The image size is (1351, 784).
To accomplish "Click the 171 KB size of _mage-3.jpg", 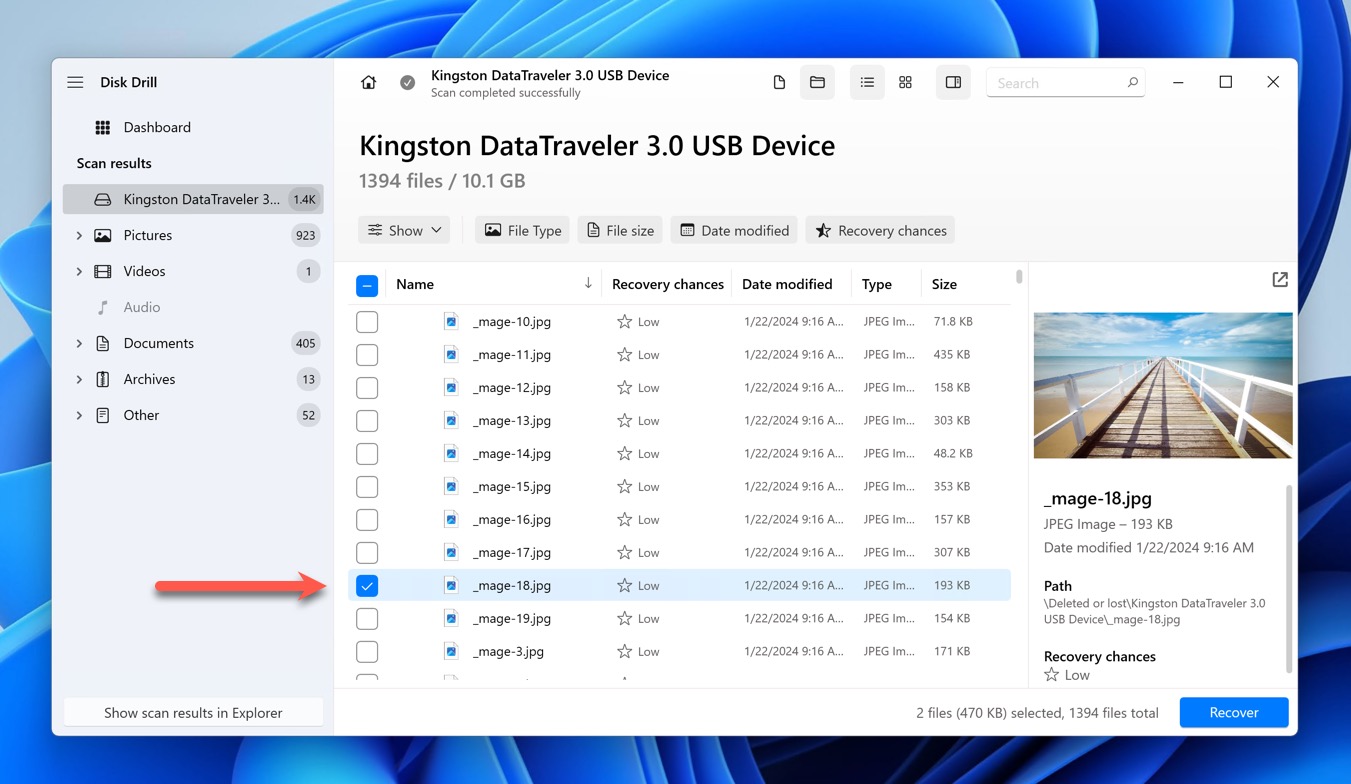I will pos(952,652).
